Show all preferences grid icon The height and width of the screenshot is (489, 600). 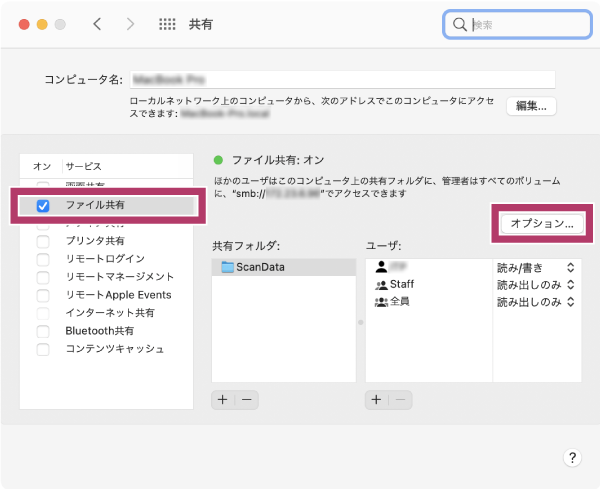(x=167, y=24)
